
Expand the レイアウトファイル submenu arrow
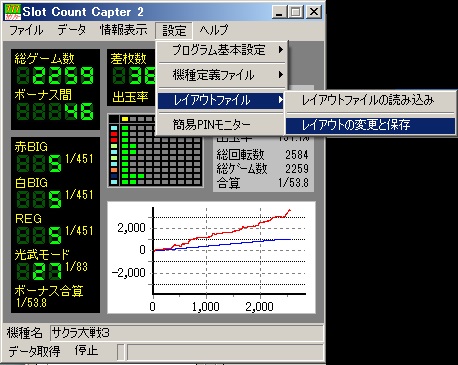pos(281,100)
